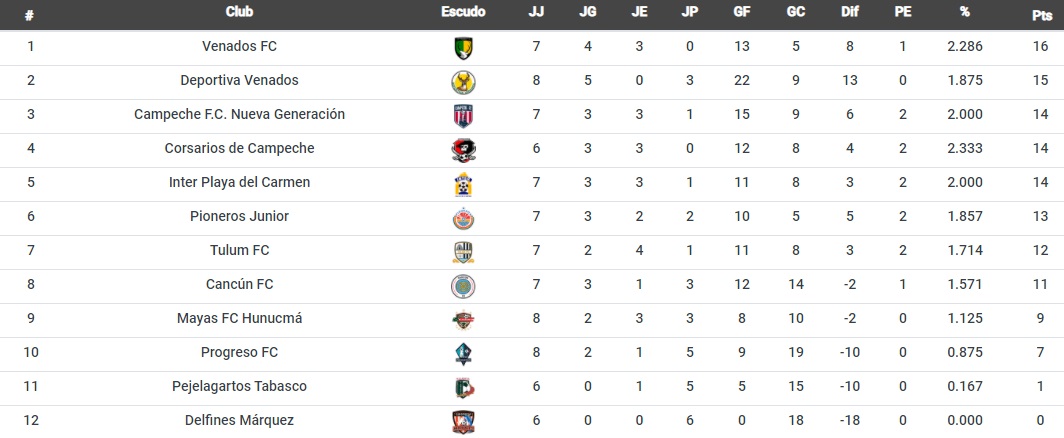Viewport: 1064px width, 438px height.
Task: Click the Venados FC crest icon
Action: click(x=463, y=48)
